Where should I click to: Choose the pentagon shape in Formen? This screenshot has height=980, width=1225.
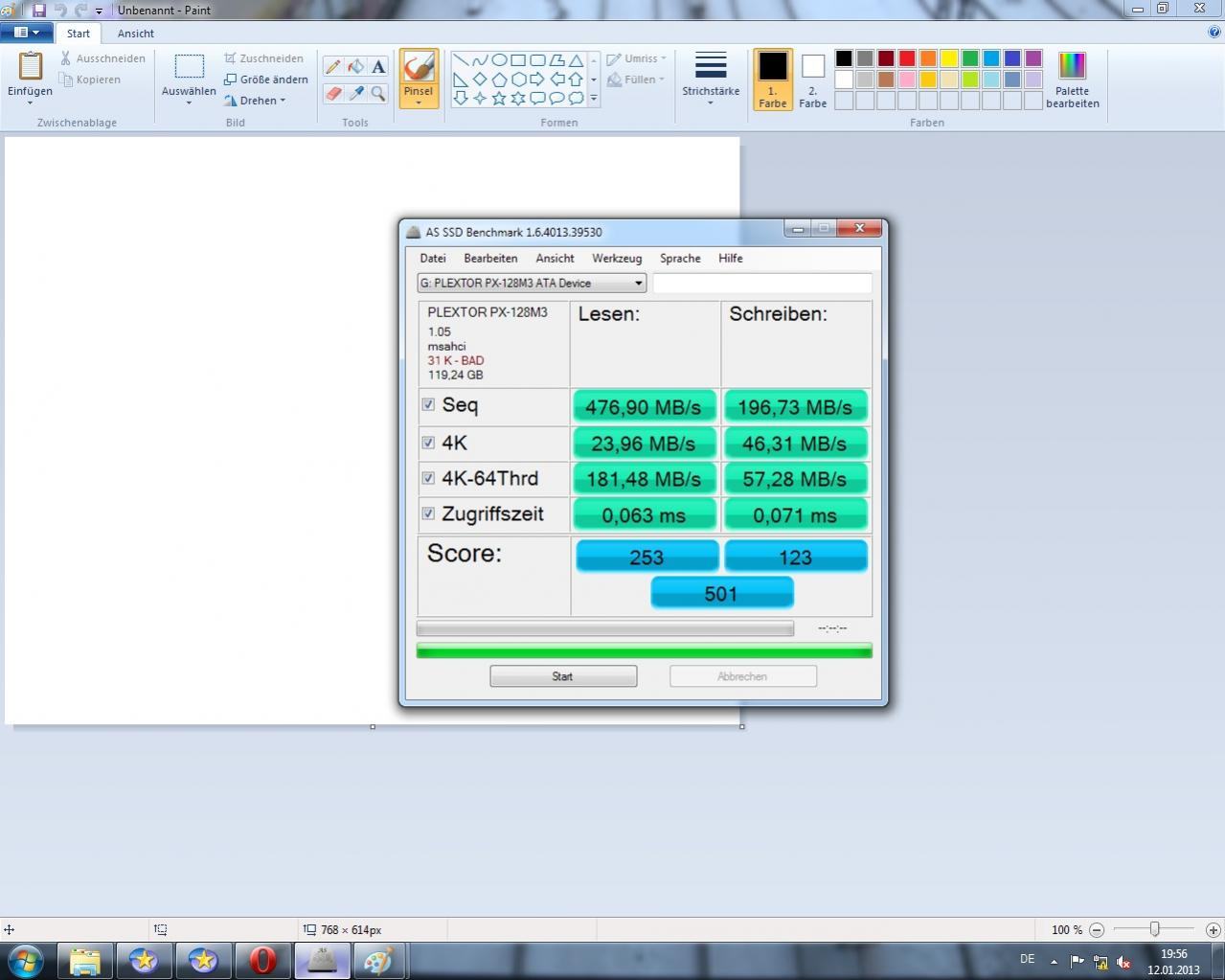tap(499, 79)
